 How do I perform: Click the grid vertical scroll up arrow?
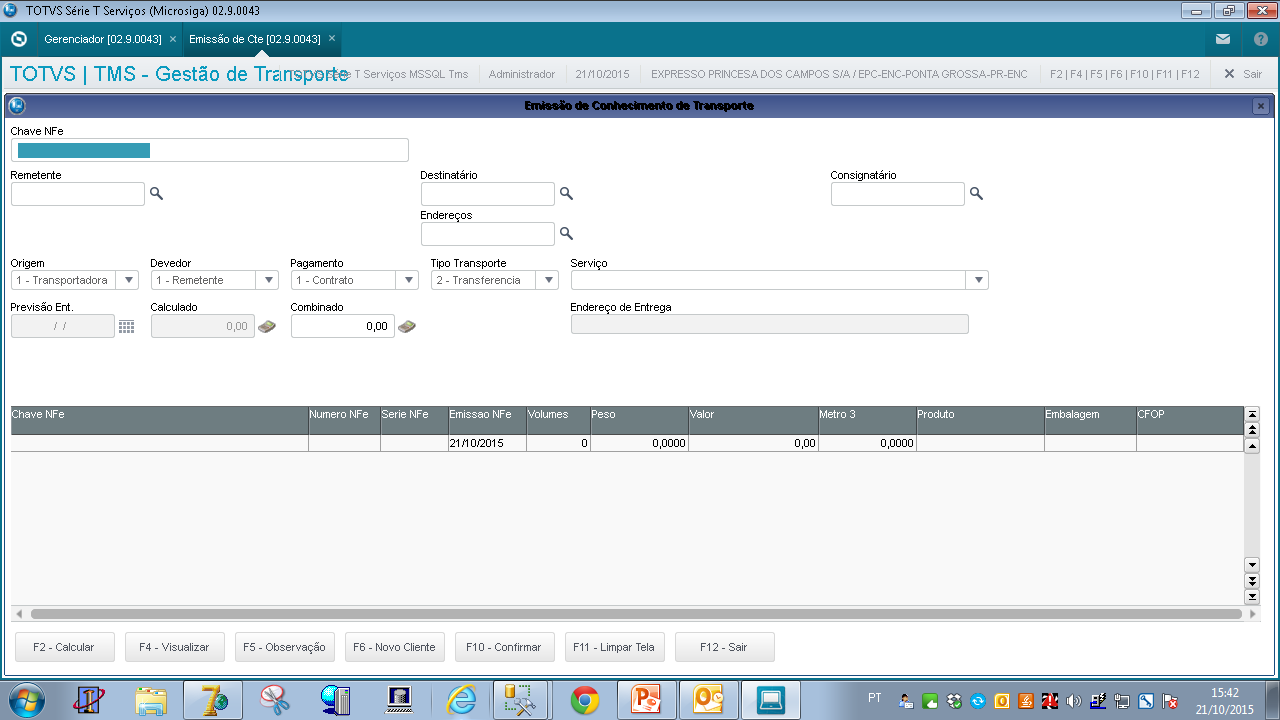[x=1252, y=445]
